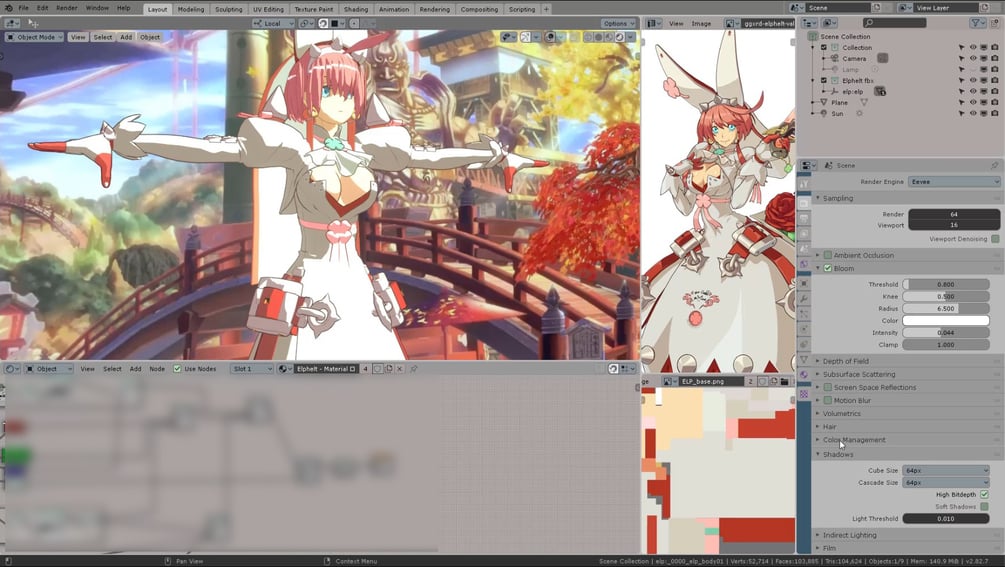
Task: Click the Options button in viewport header
Action: coord(618,23)
